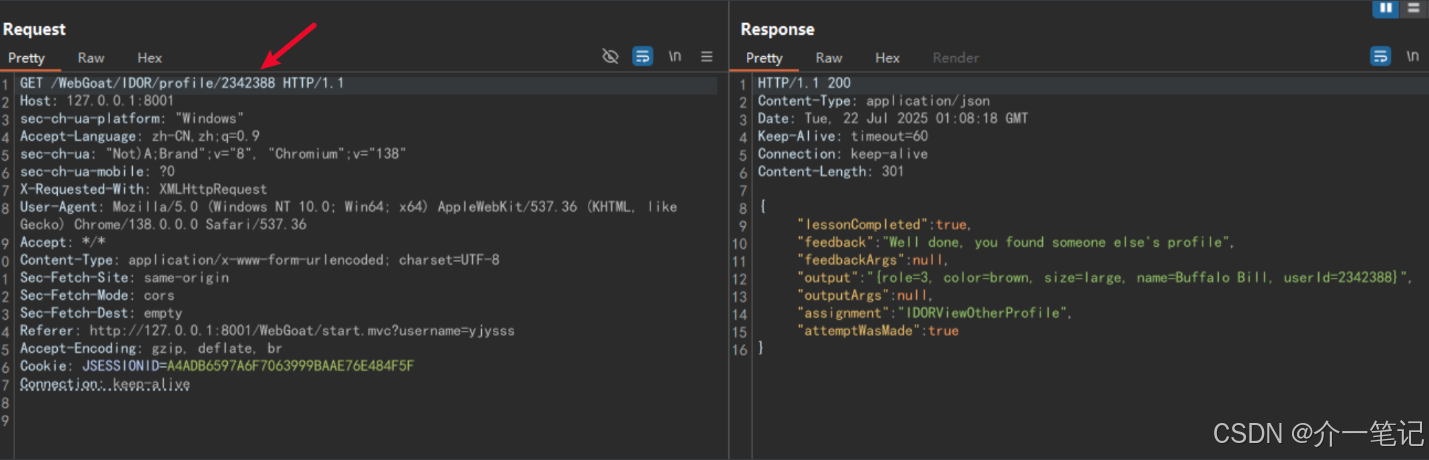Toggle \n line break display in Request panel
The height and width of the screenshot is (460, 1429).
pos(675,57)
